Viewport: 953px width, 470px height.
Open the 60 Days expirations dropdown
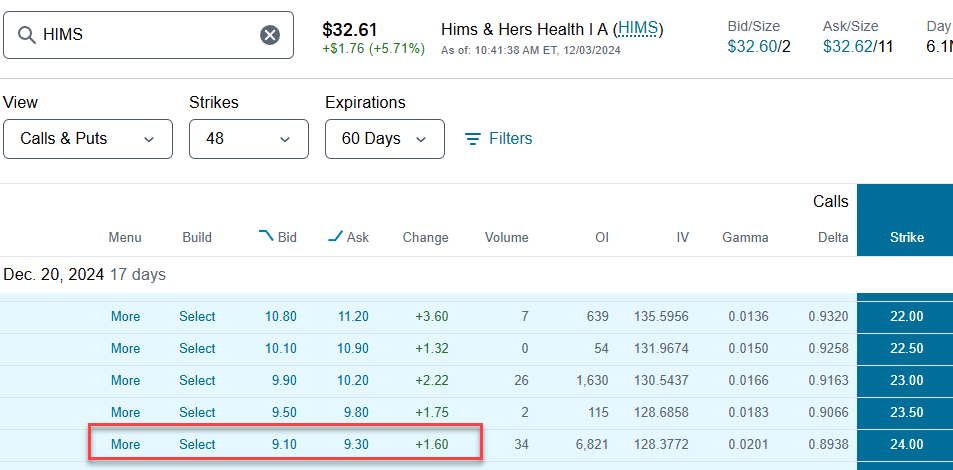point(385,139)
